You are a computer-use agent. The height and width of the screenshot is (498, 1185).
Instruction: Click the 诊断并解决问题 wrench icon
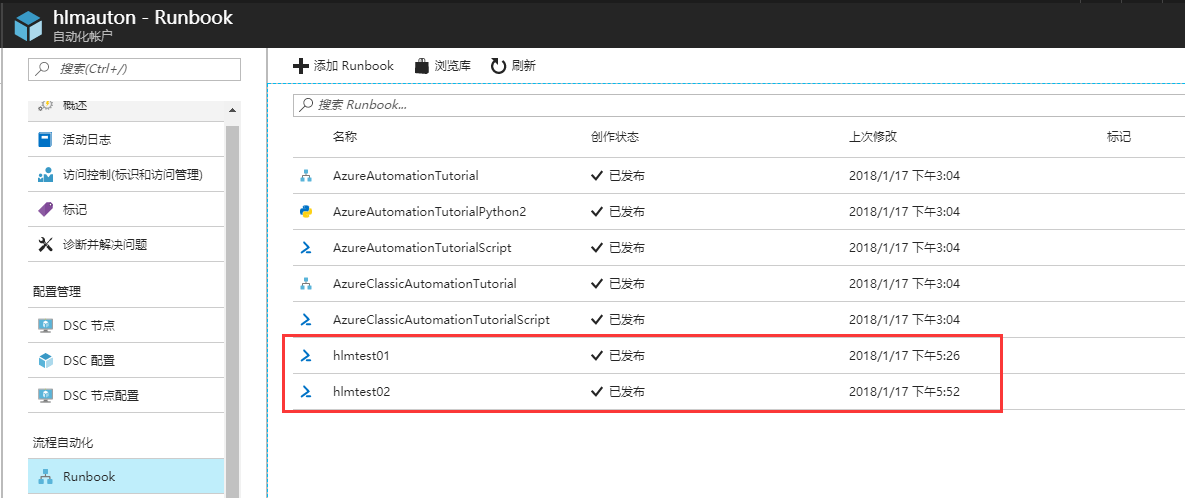(45, 244)
